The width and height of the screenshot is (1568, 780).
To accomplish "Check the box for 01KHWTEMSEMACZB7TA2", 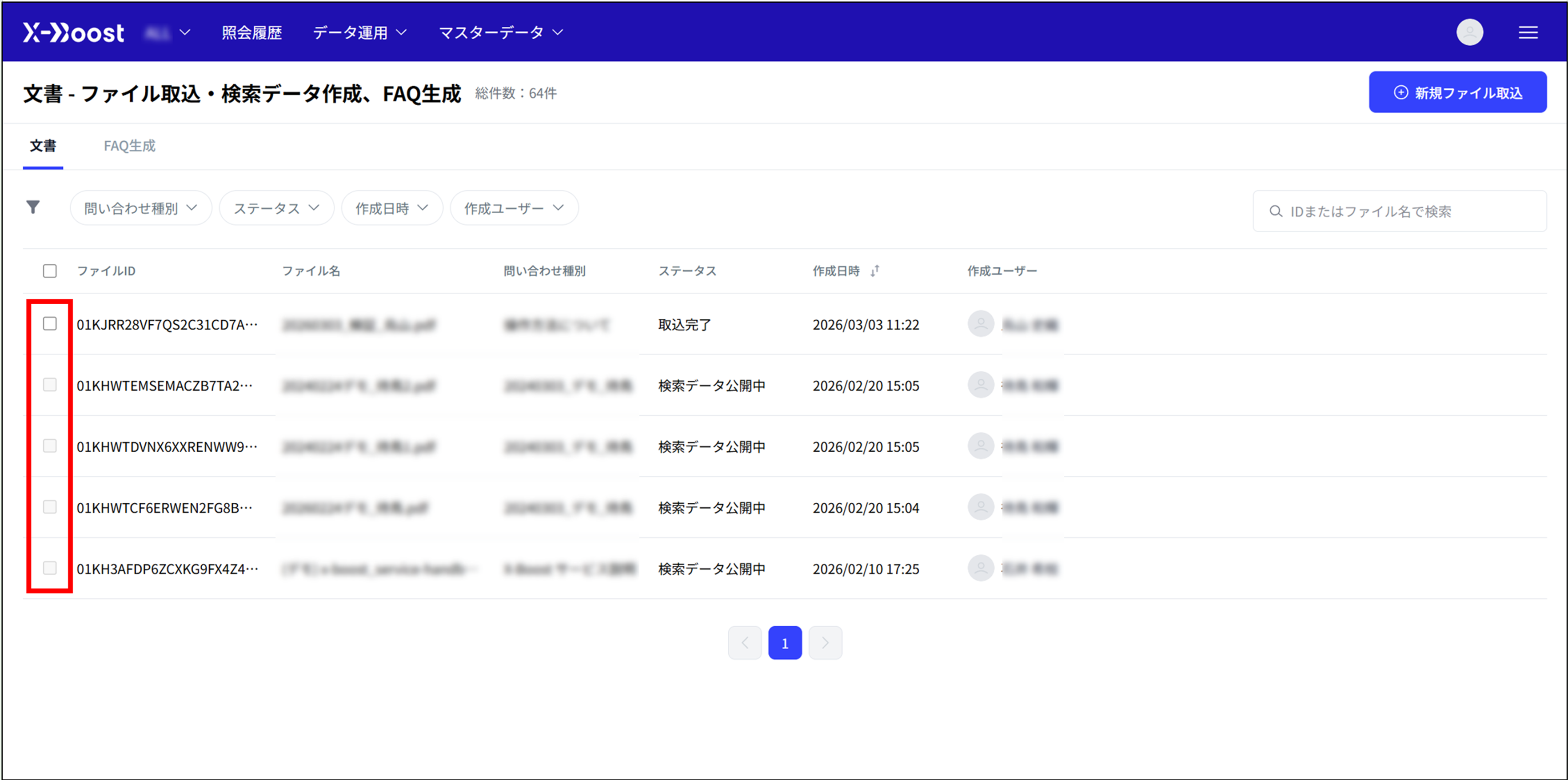I will click(50, 385).
